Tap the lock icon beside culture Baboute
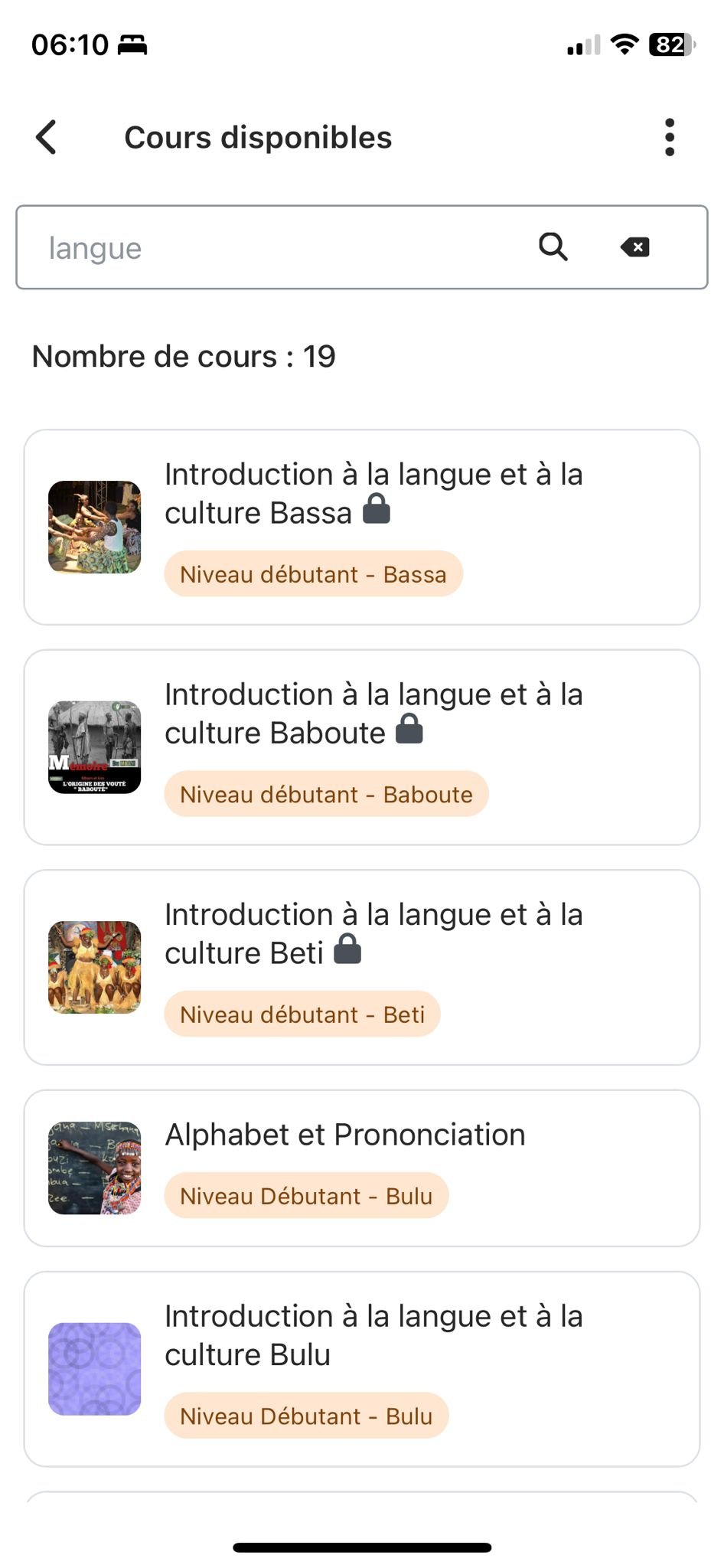This screenshot has width=724, height=1568. tap(409, 730)
